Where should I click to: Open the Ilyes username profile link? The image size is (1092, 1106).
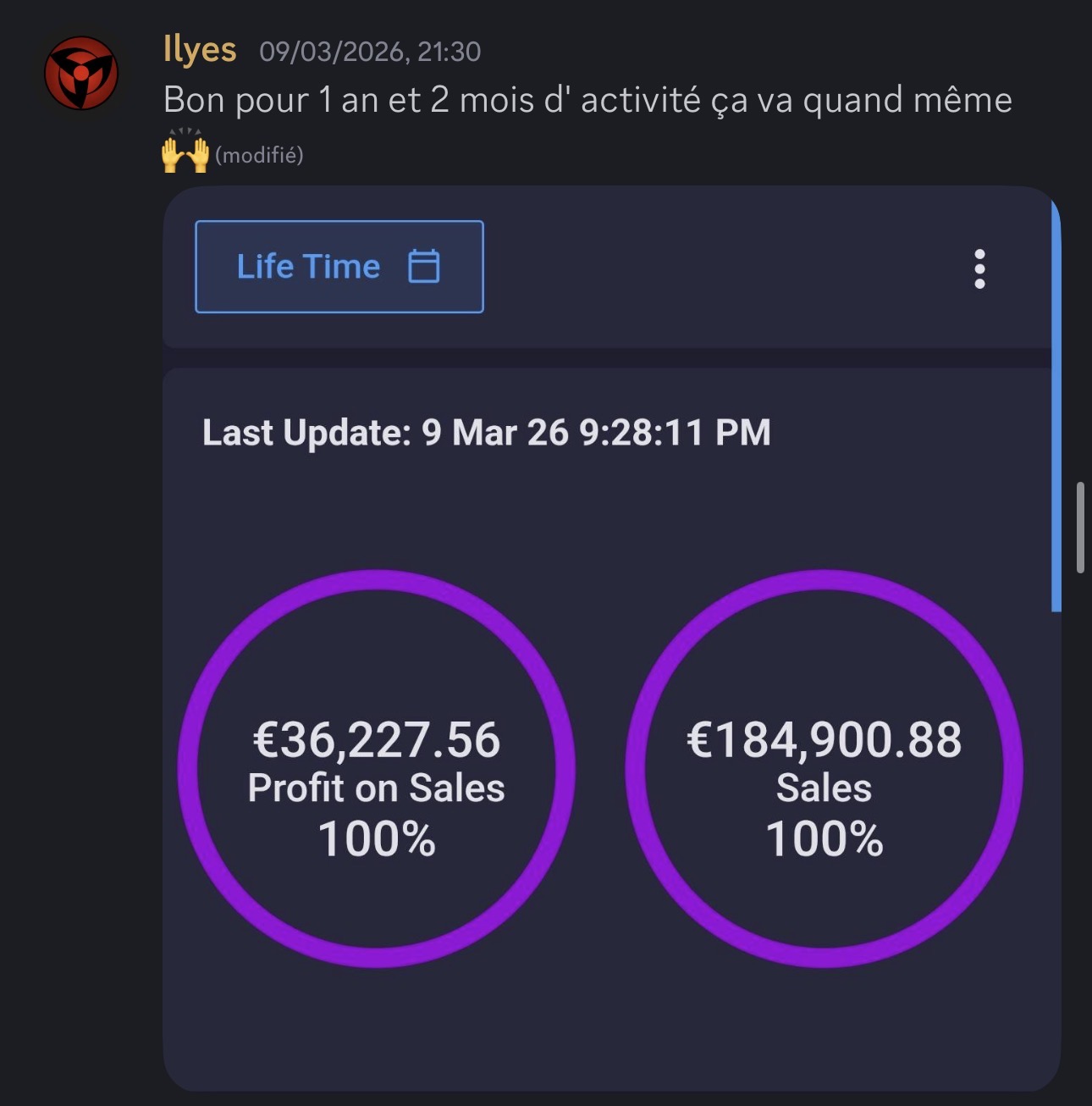200,50
